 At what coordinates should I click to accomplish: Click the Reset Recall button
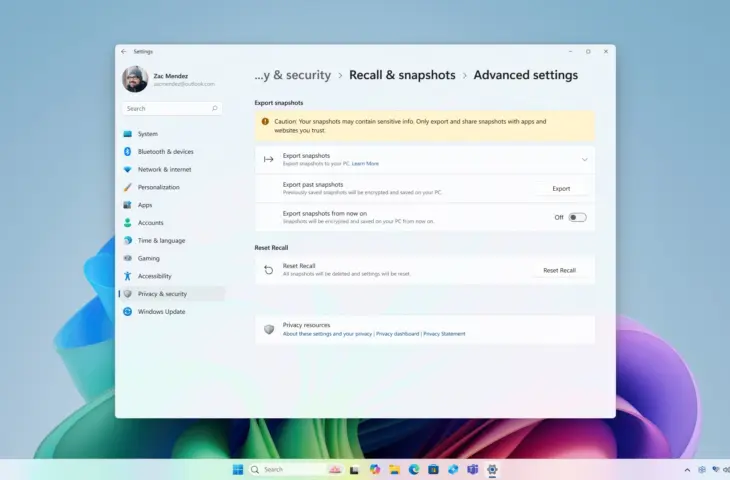tap(560, 270)
